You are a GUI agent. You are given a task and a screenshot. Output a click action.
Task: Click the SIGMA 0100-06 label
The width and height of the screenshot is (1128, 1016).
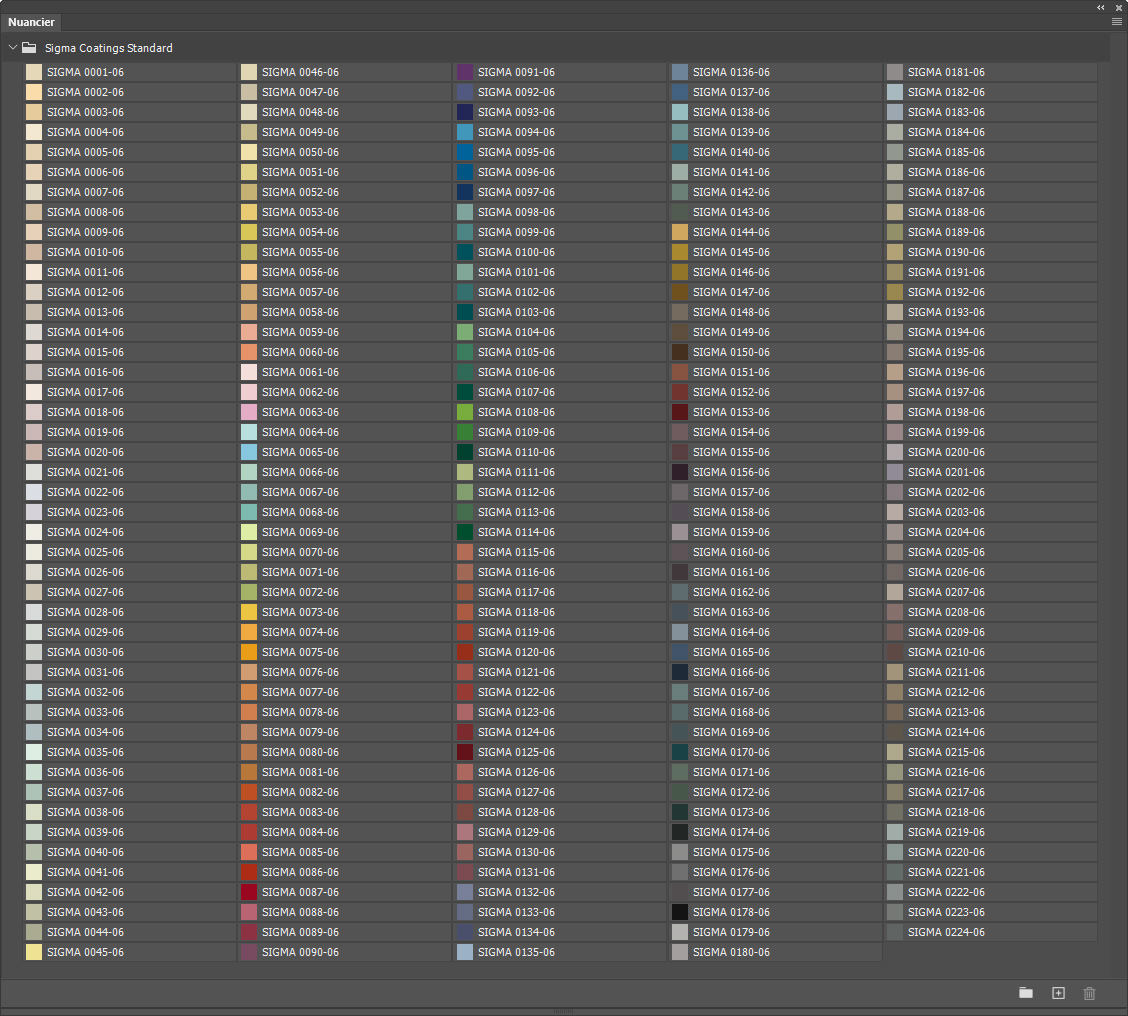tap(516, 252)
